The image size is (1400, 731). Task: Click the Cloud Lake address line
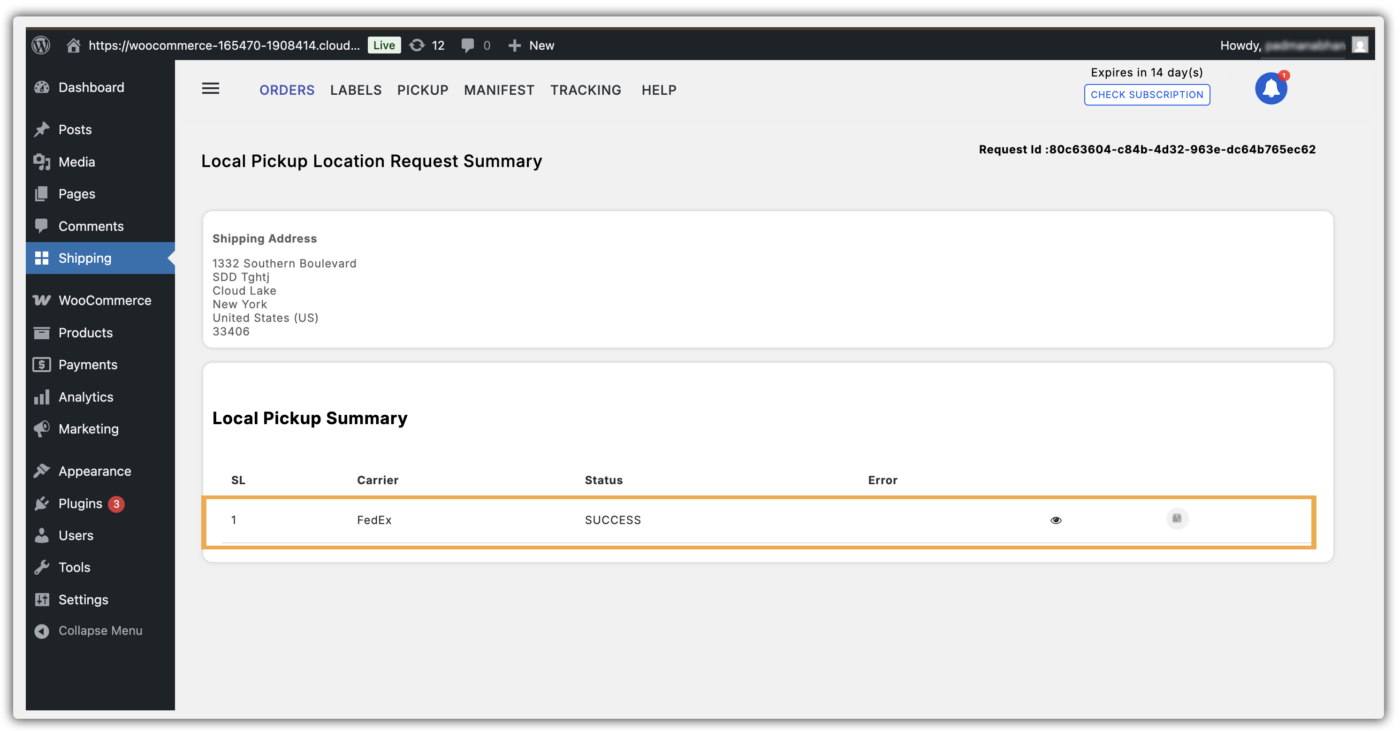coord(244,290)
